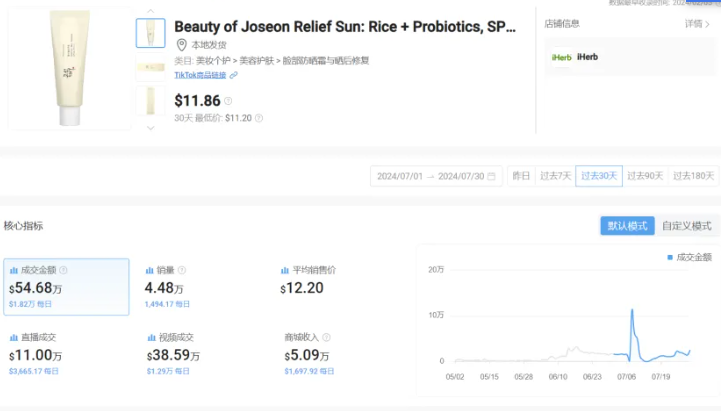The height and width of the screenshot is (411, 721).
Task: Open the TikTok商品链接 link
Action: point(200,75)
